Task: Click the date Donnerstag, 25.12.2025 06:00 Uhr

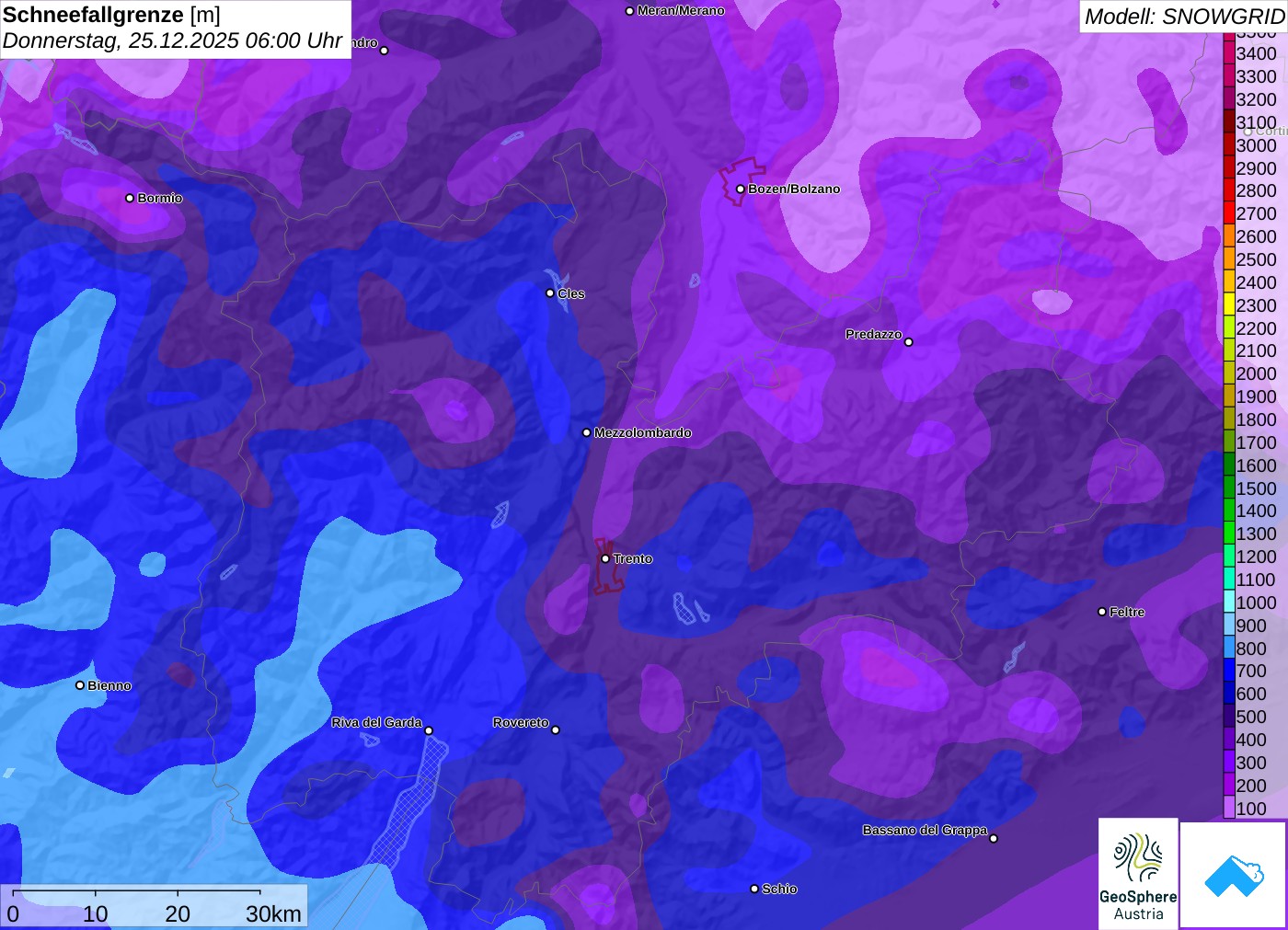Action: coord(172,41)
